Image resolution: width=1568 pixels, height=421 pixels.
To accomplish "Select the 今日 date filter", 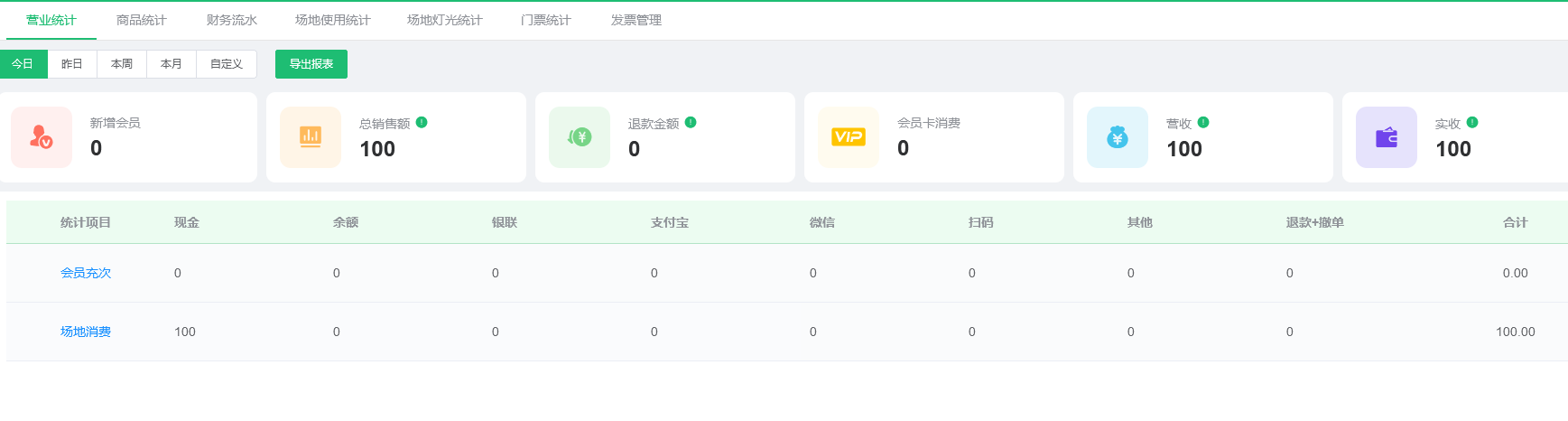I will 23,64.
